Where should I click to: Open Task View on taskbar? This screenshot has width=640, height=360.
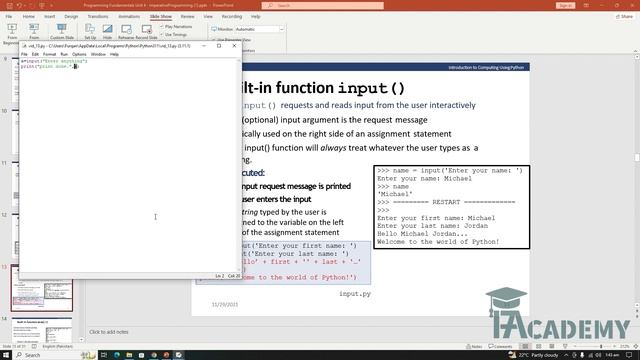click(104, 355)
